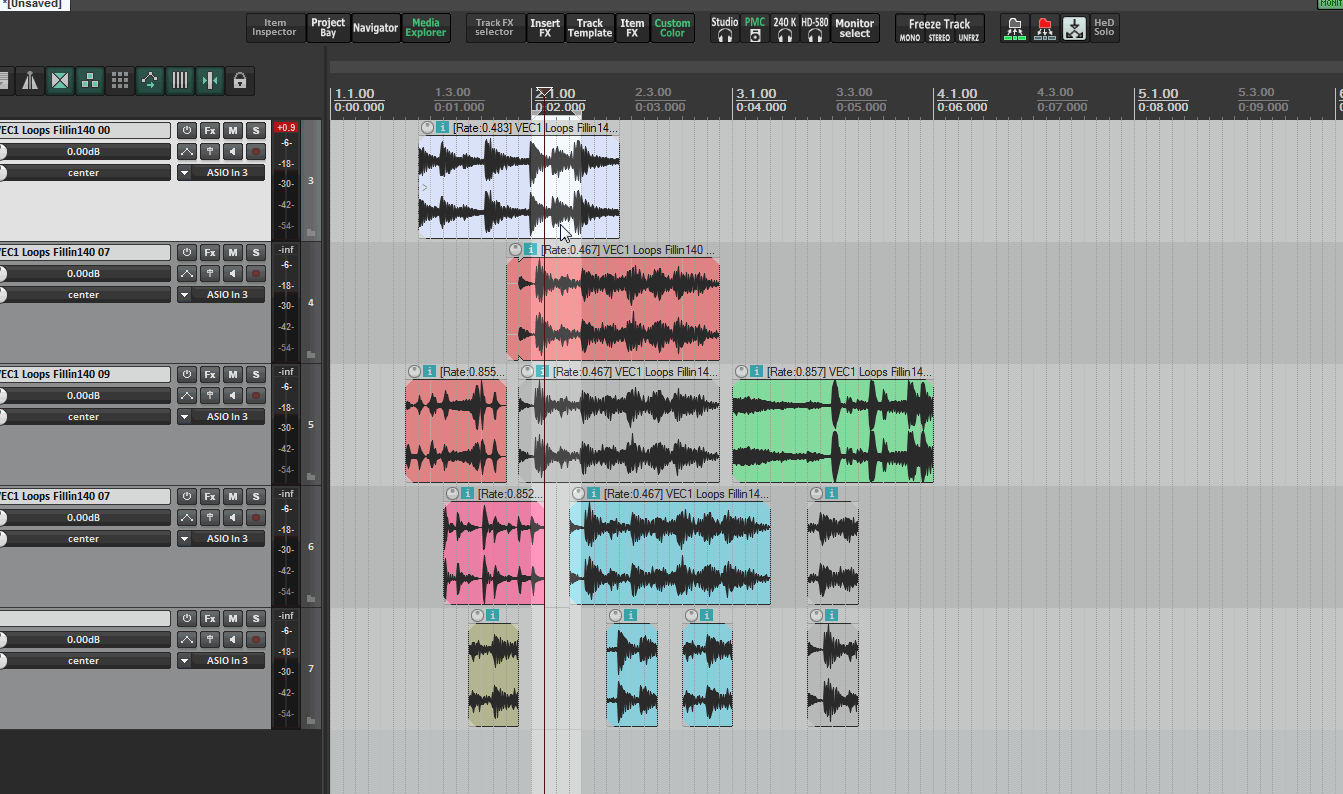The height and width of the screenshot is (794, 1343).
Task: Toggle the metronome icon in the left toolbar
Action: (30, 81)
